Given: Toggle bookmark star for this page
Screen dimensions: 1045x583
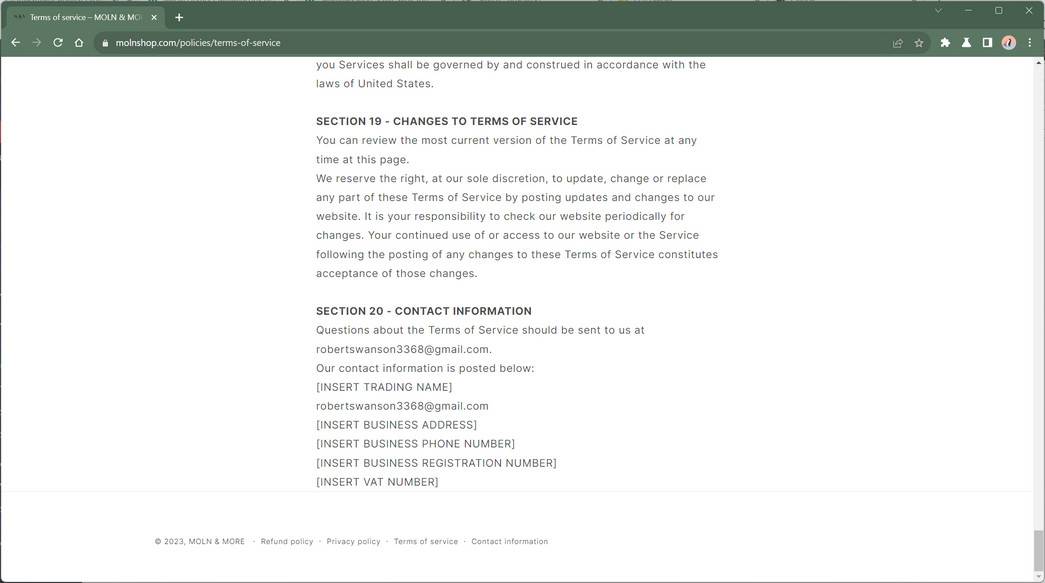Looking at the screenshot, I should [x=918, y=43].
